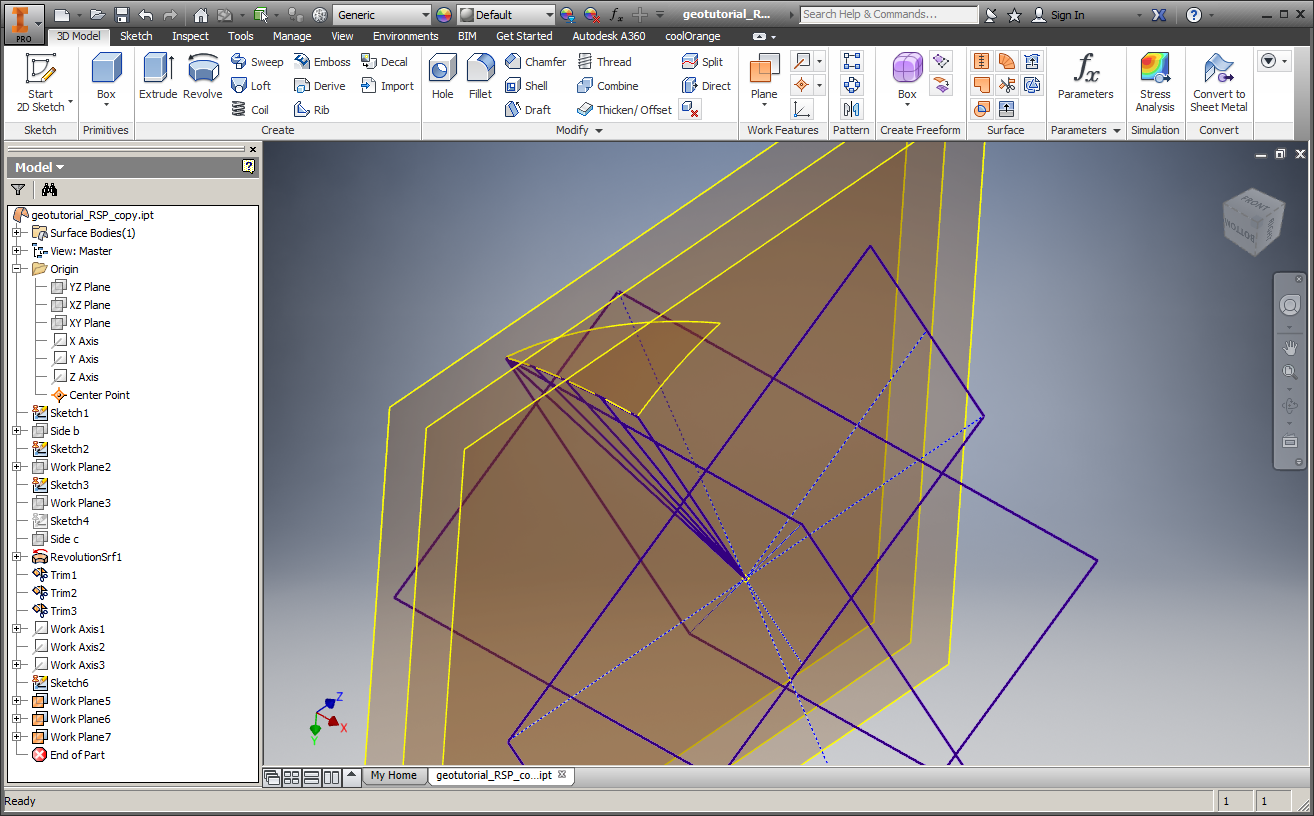This screenshot has width=1314, height=816.
Task: Choose the Sweep command
Action: click(257, 62)
